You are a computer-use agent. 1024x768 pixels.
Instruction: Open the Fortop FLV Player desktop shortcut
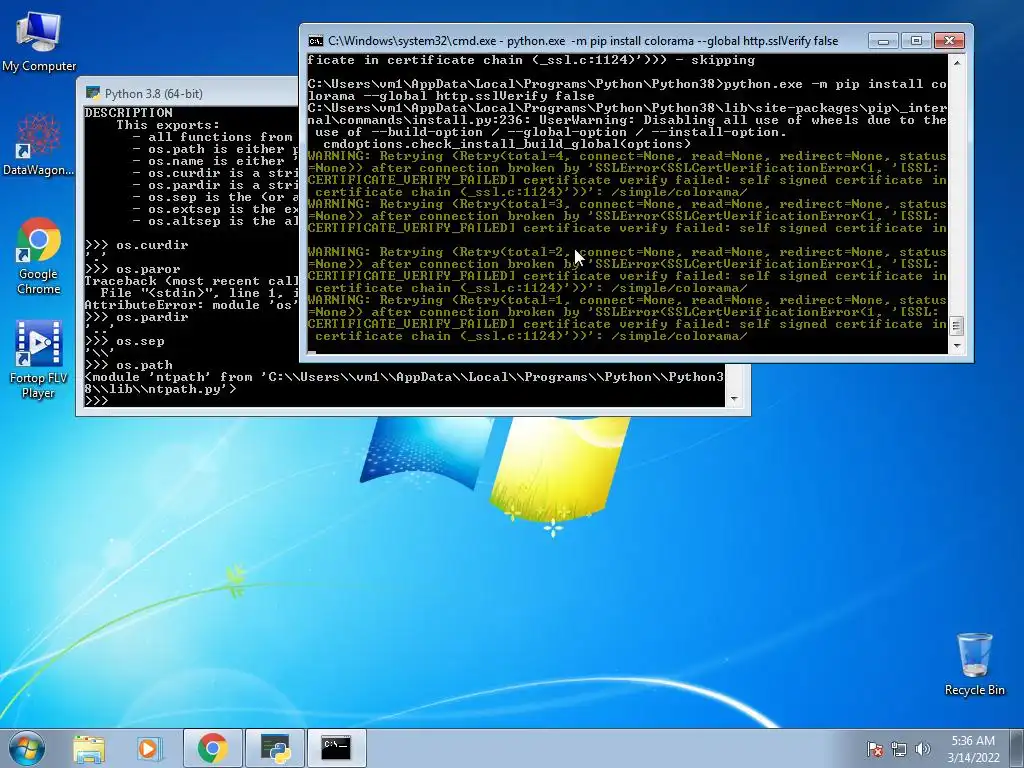point(39,359)
